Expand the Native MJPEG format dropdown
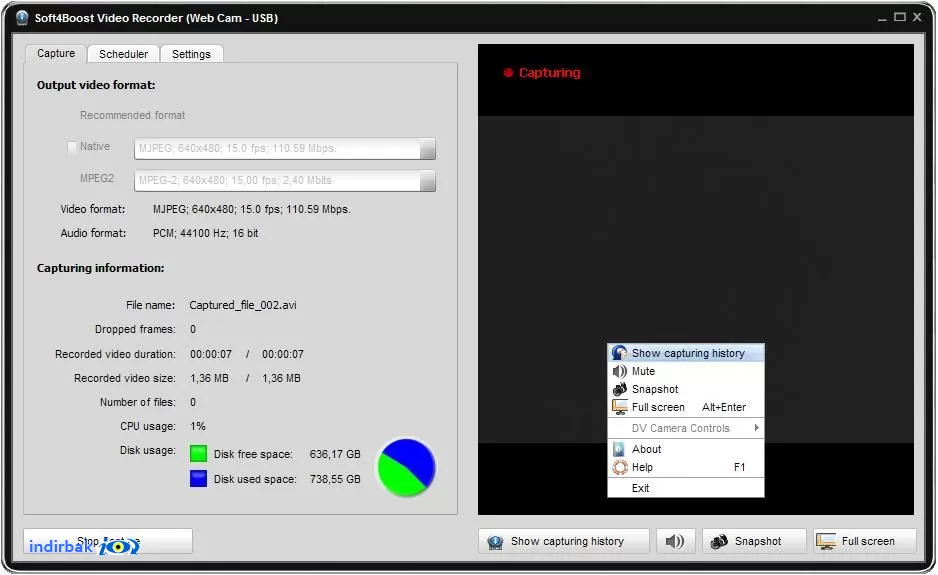This screenshot has width=938, height=575. point(428,149)
